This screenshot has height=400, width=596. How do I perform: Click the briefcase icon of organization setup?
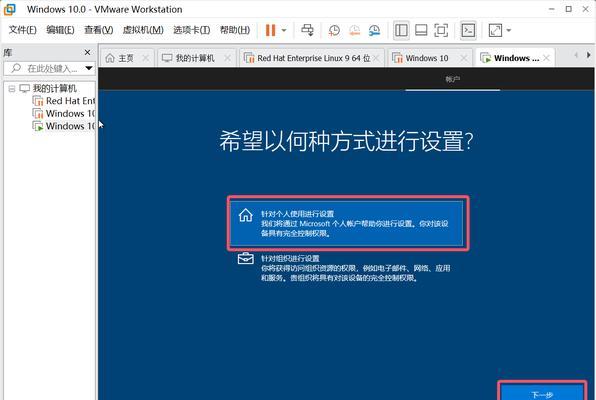click(246, 259)
